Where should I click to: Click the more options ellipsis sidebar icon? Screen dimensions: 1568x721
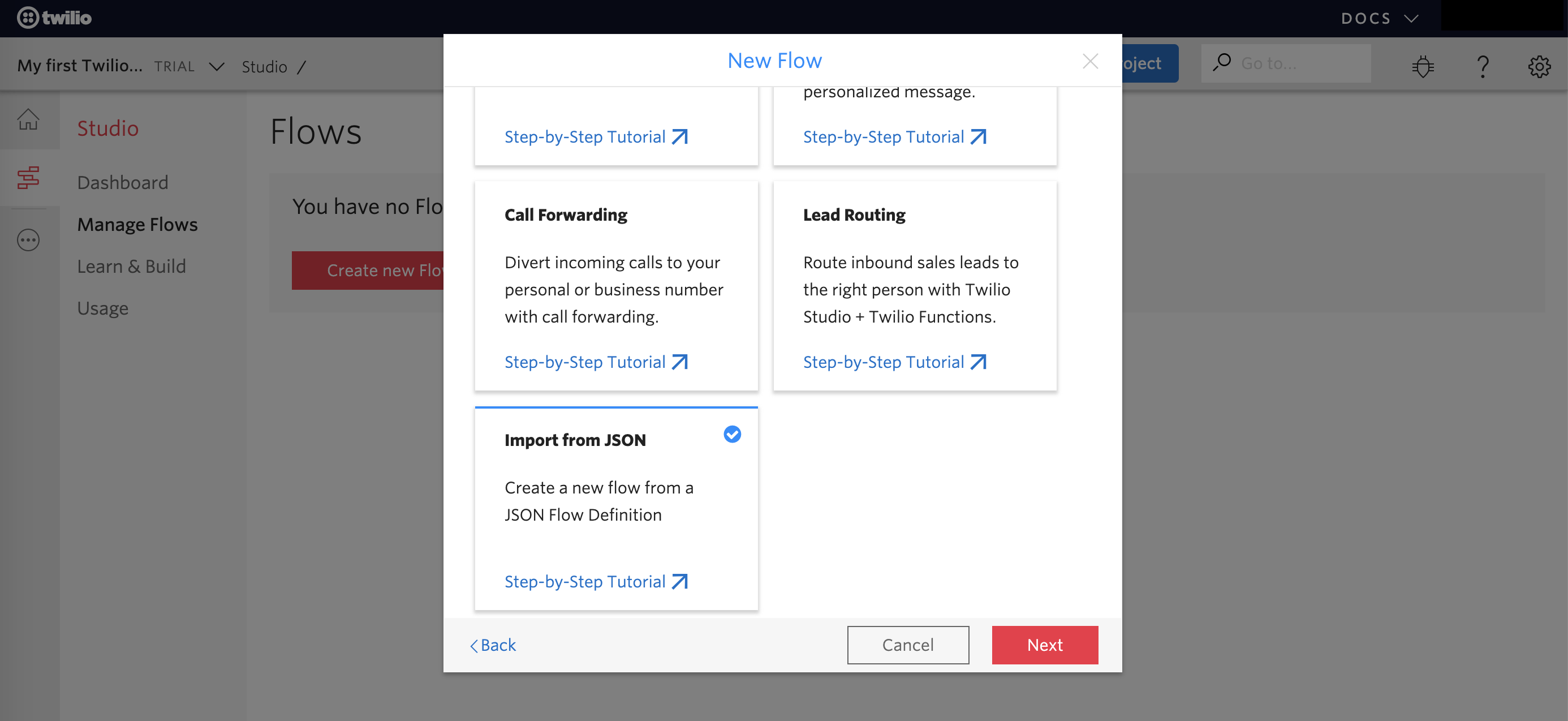28,240
